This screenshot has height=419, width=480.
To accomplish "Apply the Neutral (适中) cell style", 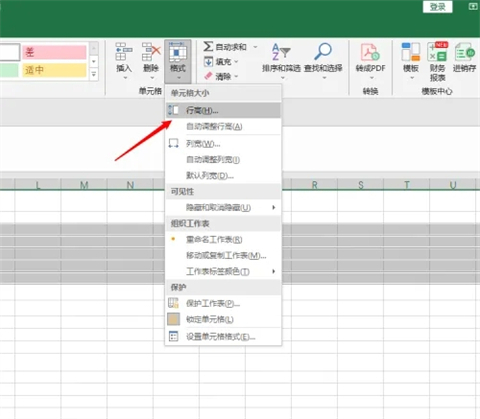I will tap(54, 70).
